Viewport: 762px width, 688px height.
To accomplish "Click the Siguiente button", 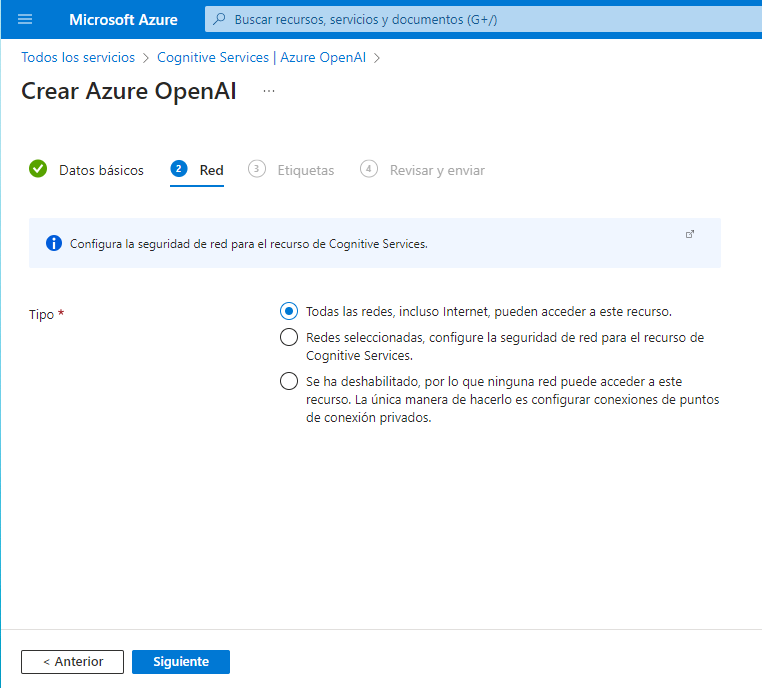I will point(181,662).
